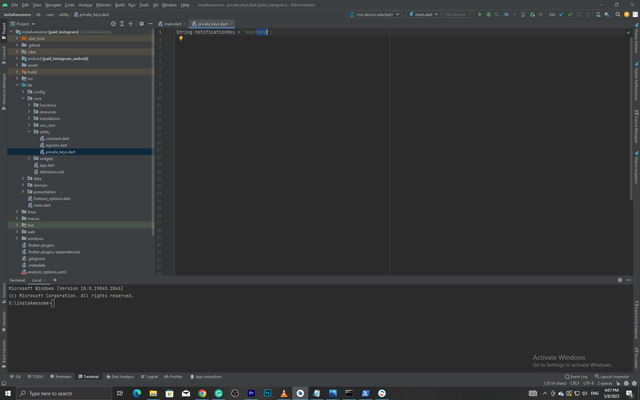Collapse the core folder
Screen dimensions: 640x400
[x=23, y=98]
